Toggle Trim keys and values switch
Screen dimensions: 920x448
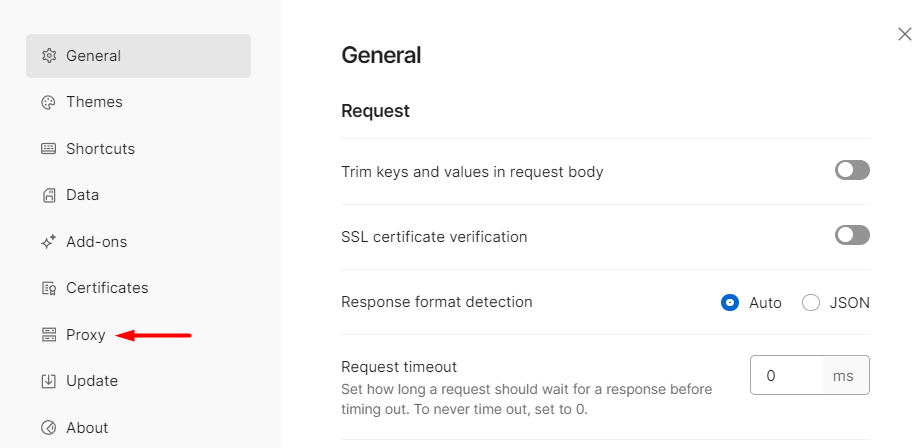pyautogui.click(x=852, y=171)
